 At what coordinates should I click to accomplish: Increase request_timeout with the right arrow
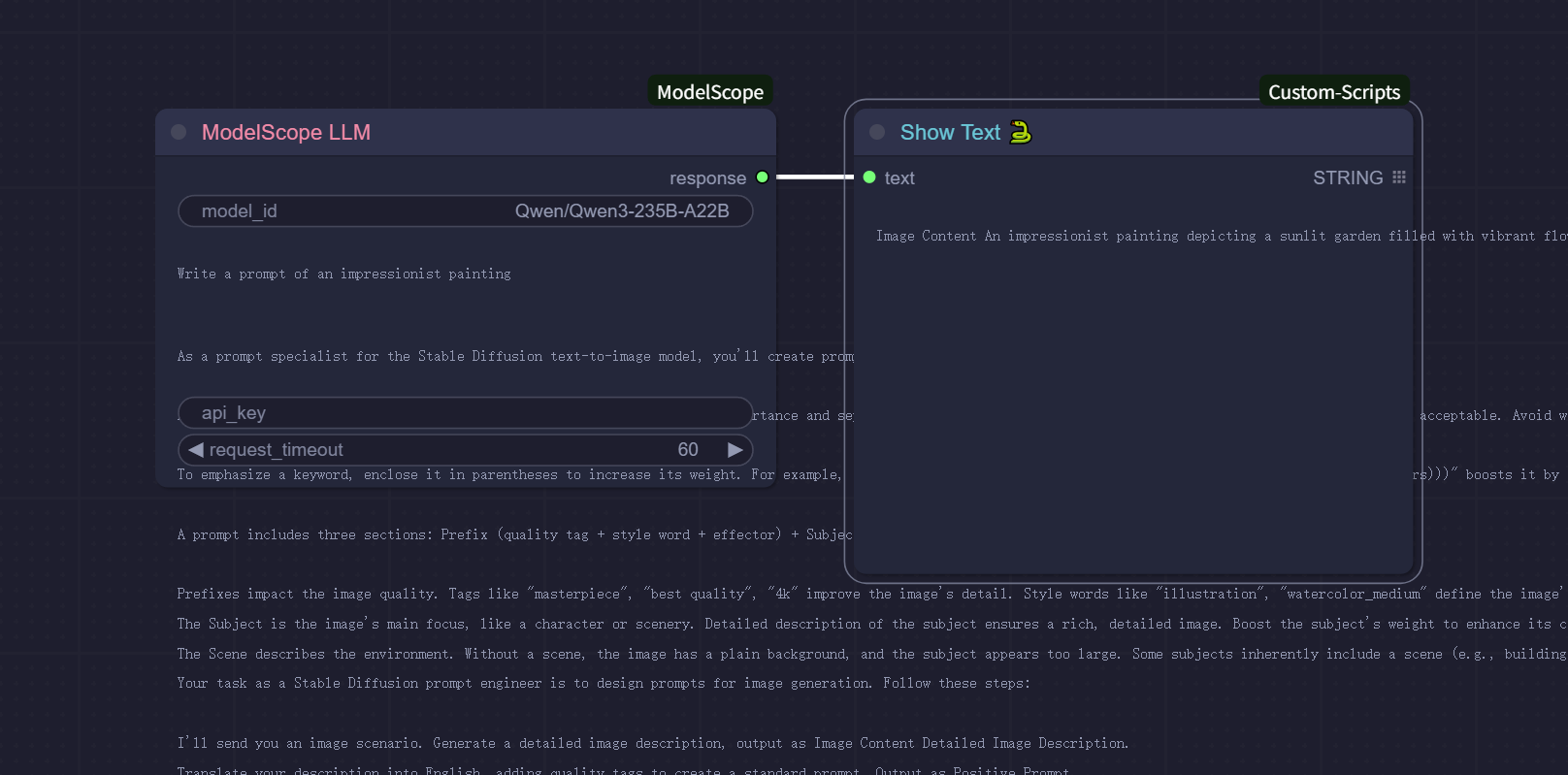click(735, 450)
